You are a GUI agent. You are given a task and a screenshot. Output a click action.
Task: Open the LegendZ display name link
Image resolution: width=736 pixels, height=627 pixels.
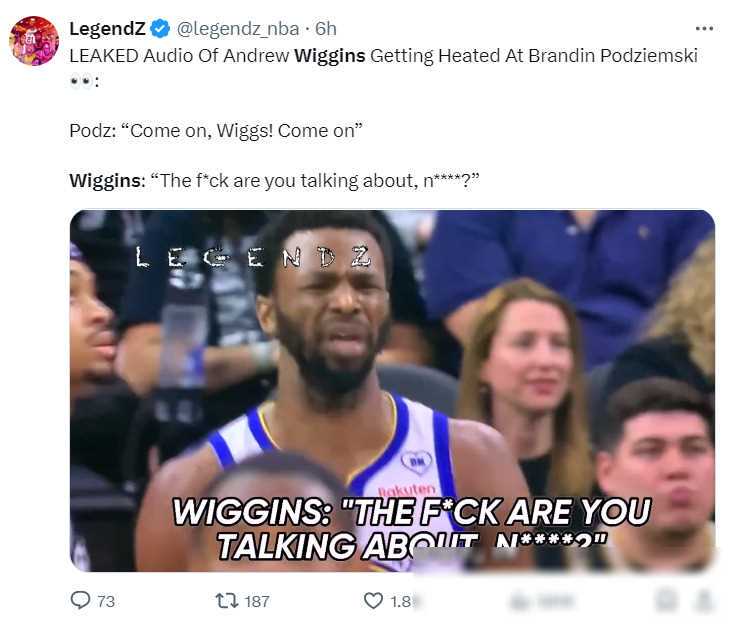[x=107, y=29]
